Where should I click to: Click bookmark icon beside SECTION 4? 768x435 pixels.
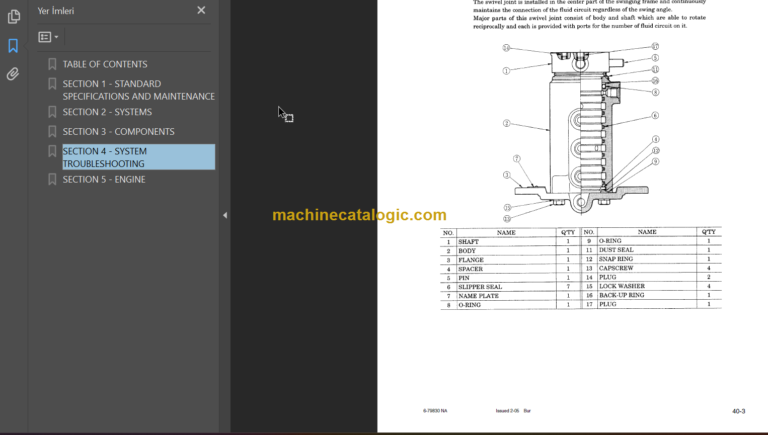point(52,151)
